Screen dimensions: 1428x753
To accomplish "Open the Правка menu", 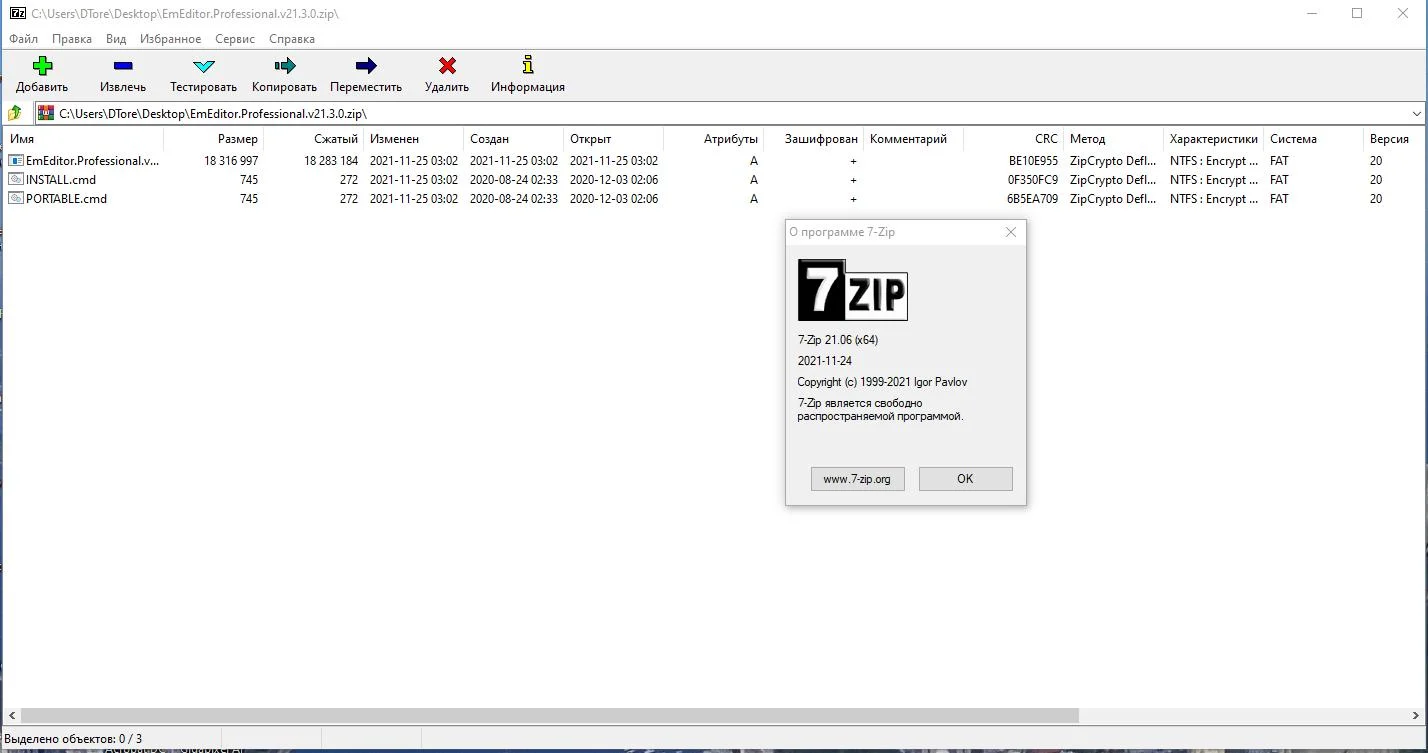I will pyautogui.click(x=72, y=38).
